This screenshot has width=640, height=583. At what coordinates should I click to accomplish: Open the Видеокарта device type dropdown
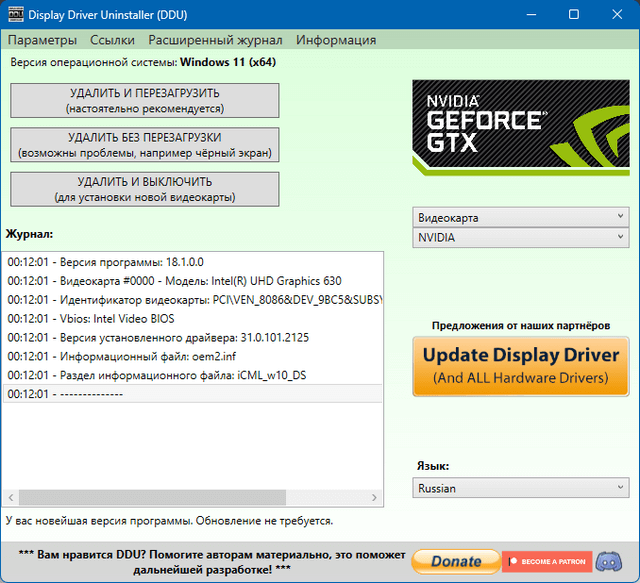[520, 217]
